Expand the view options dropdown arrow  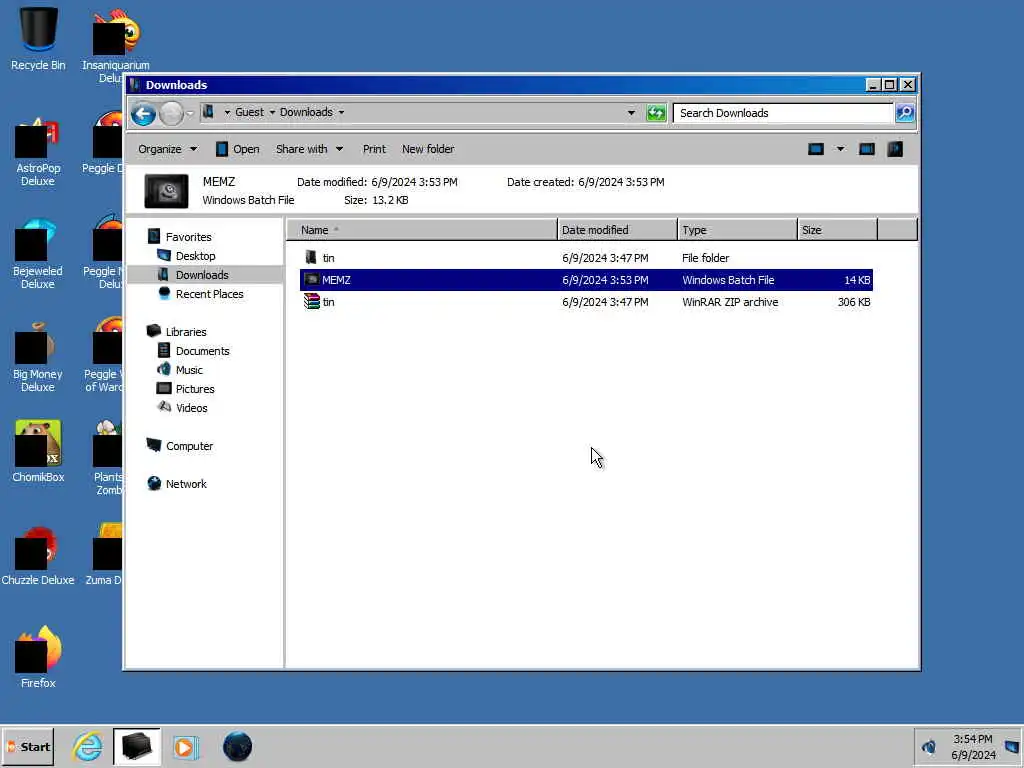point(840,150)
